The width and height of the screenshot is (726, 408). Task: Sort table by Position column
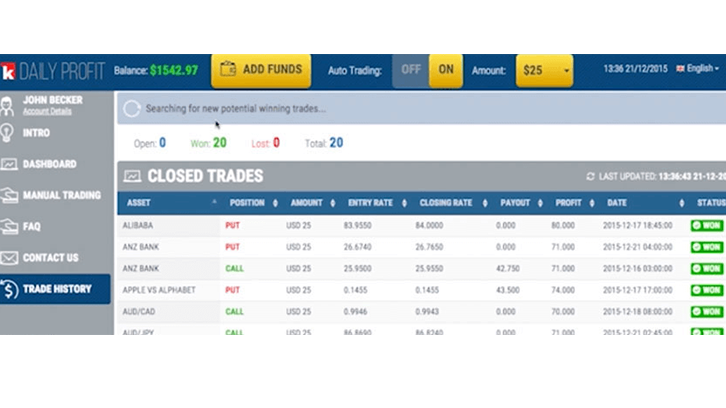[253, 203]
